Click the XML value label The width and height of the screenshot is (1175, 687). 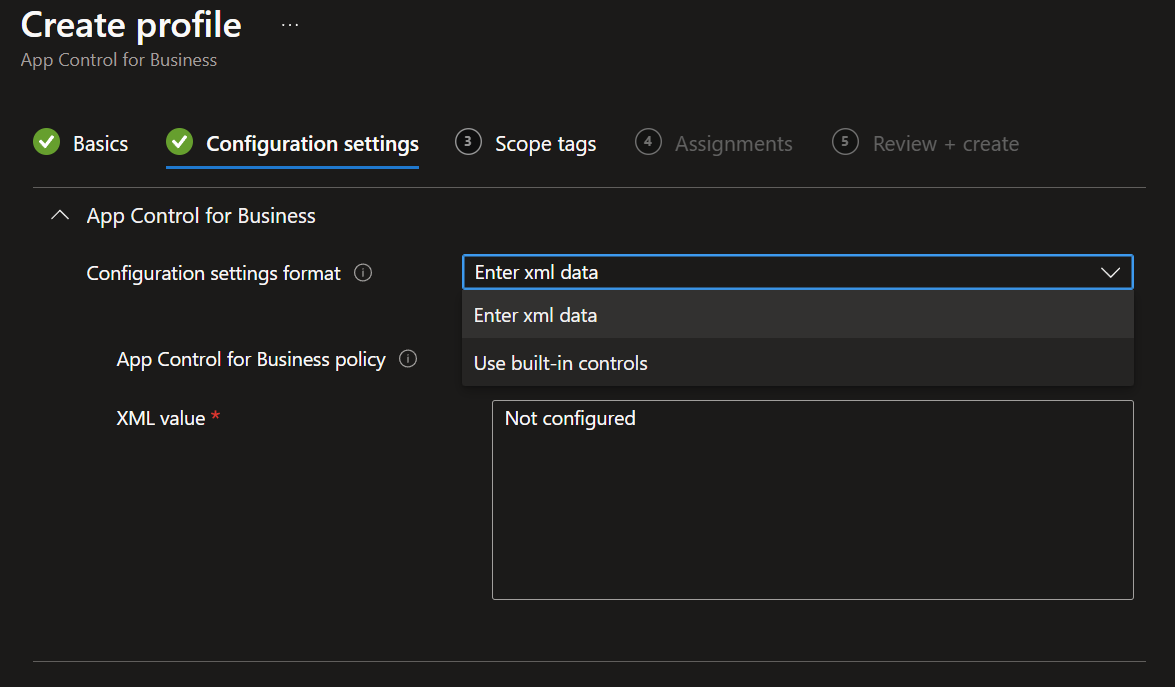[160, 418]
